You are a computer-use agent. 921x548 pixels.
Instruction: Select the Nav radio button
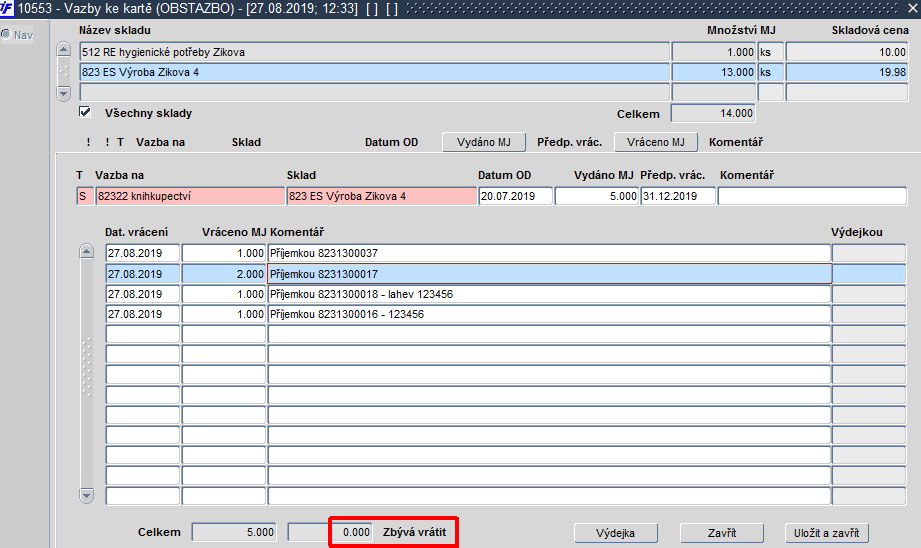point(7,35)
